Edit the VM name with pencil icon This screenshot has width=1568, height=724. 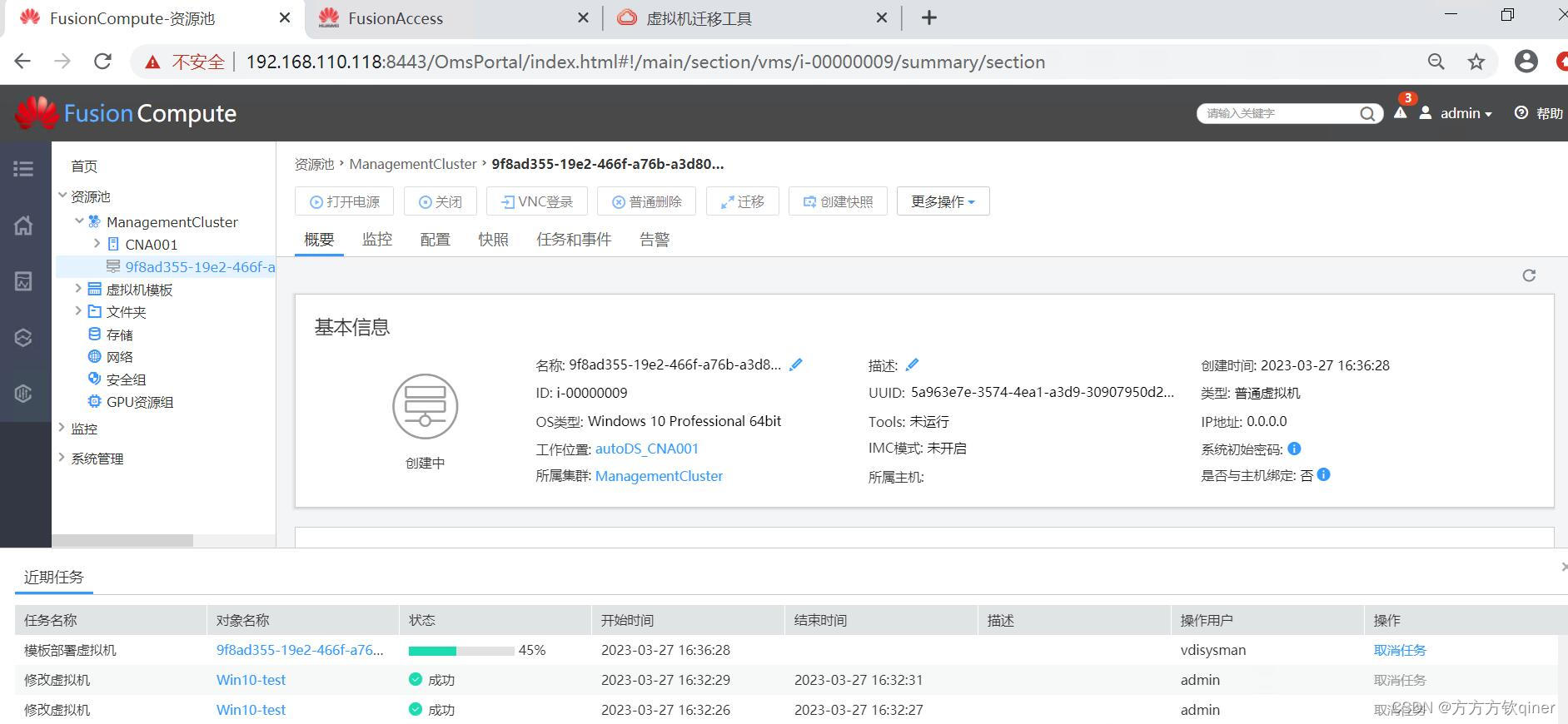click(x=796, y=364)
